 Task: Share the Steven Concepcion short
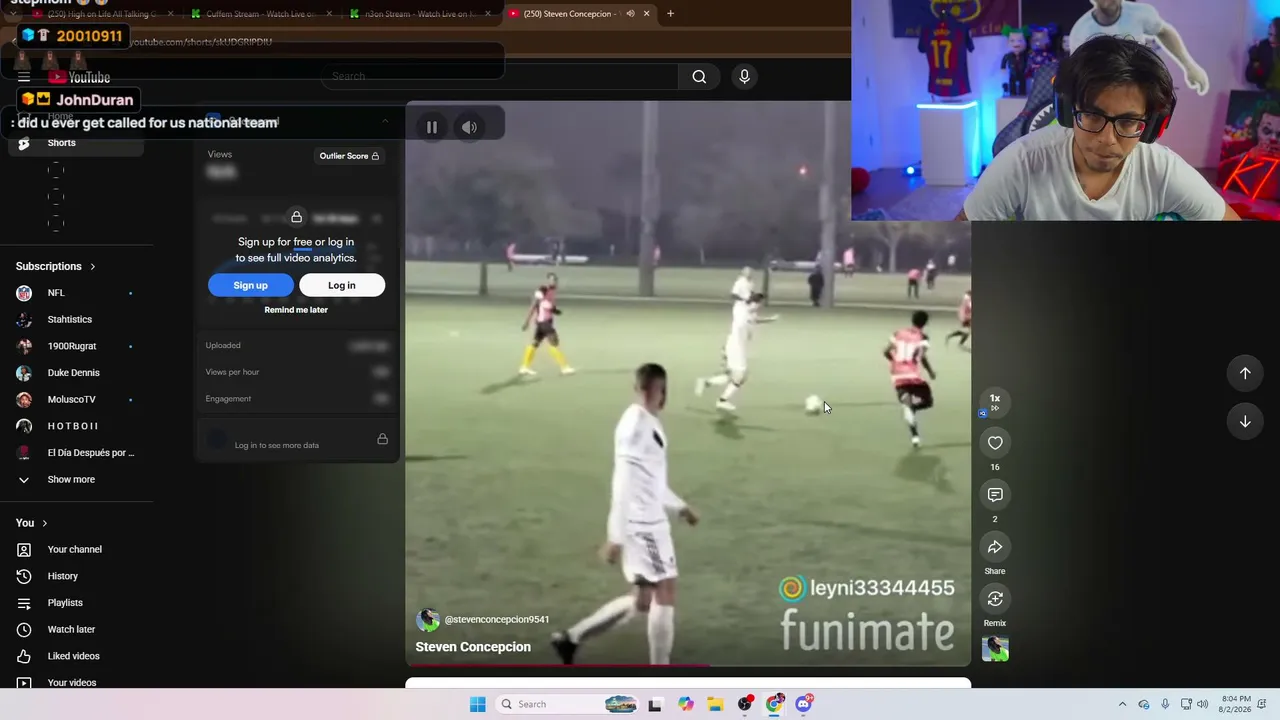coord(995,547)
